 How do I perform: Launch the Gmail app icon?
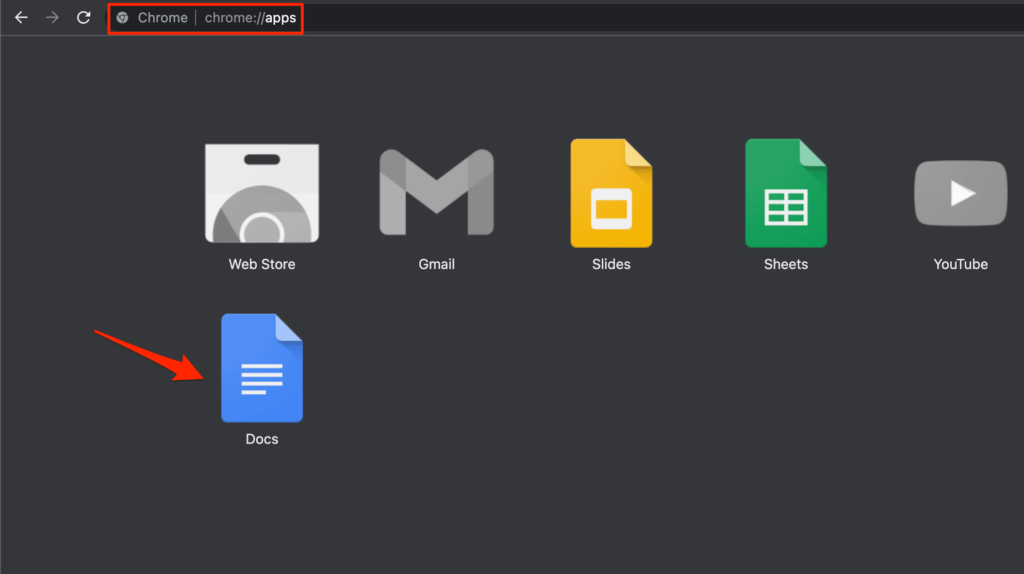[x=436, y=192]
